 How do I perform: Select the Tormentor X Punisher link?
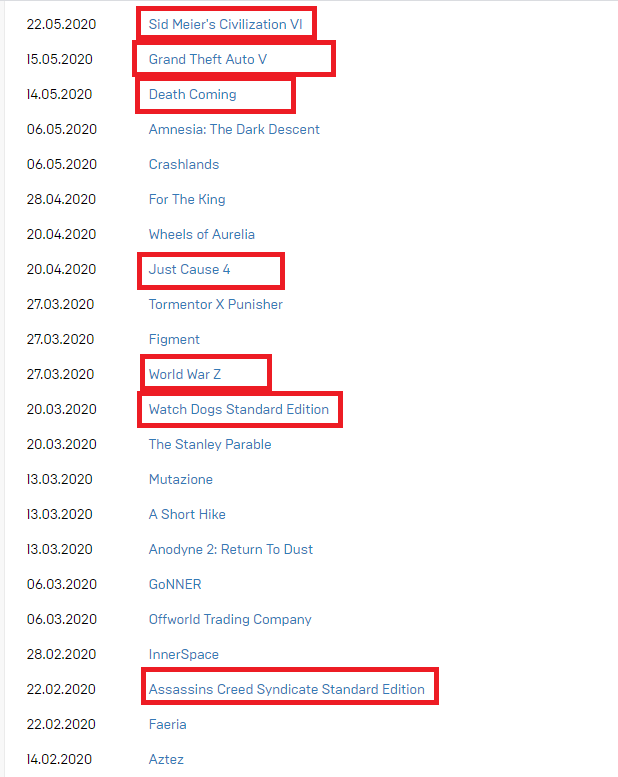pyautogui.click(x=216, y=304)
